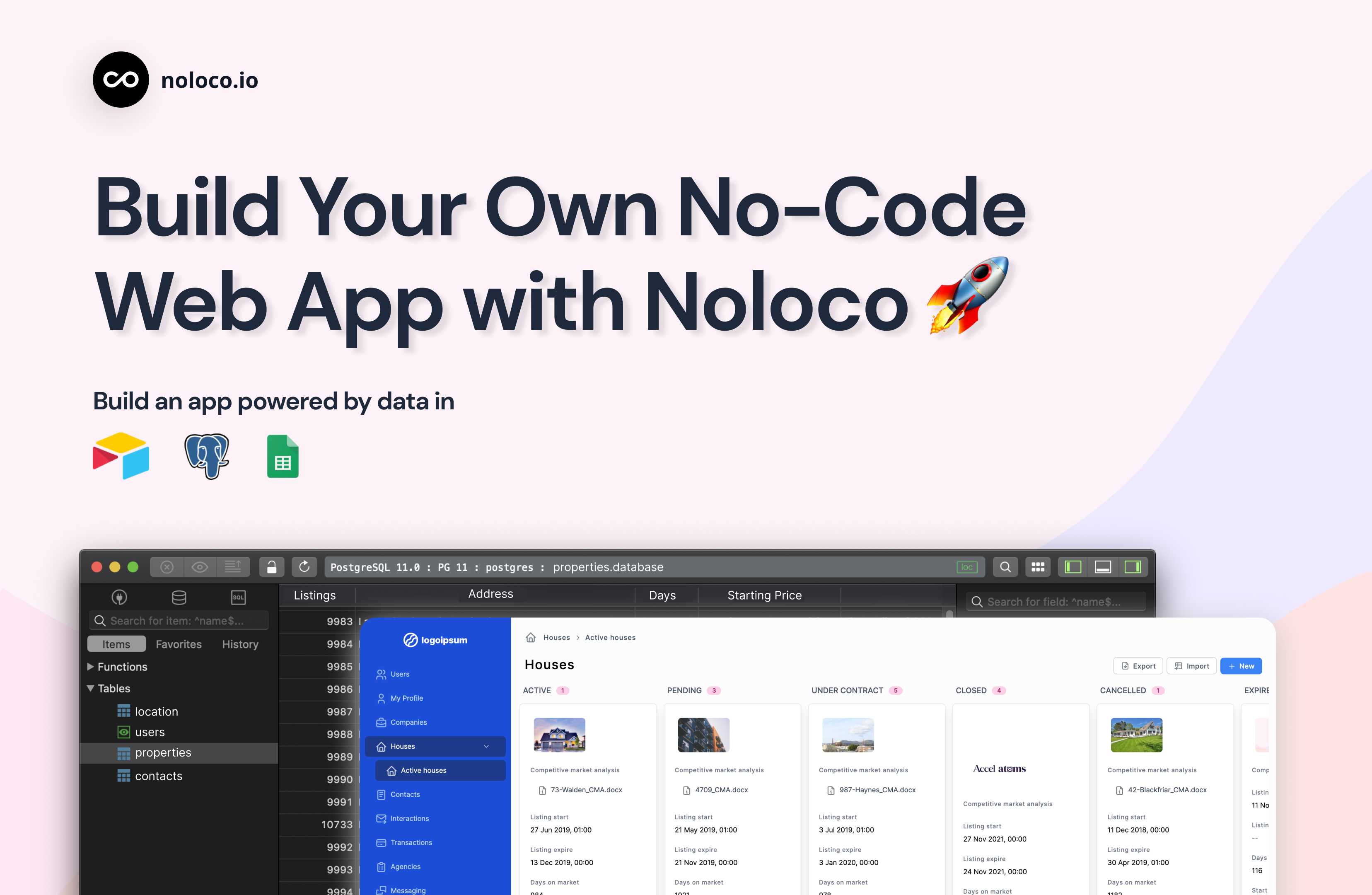Switch to the History tab
This screenshot has height=895, width=1372.
coord(240,643)
